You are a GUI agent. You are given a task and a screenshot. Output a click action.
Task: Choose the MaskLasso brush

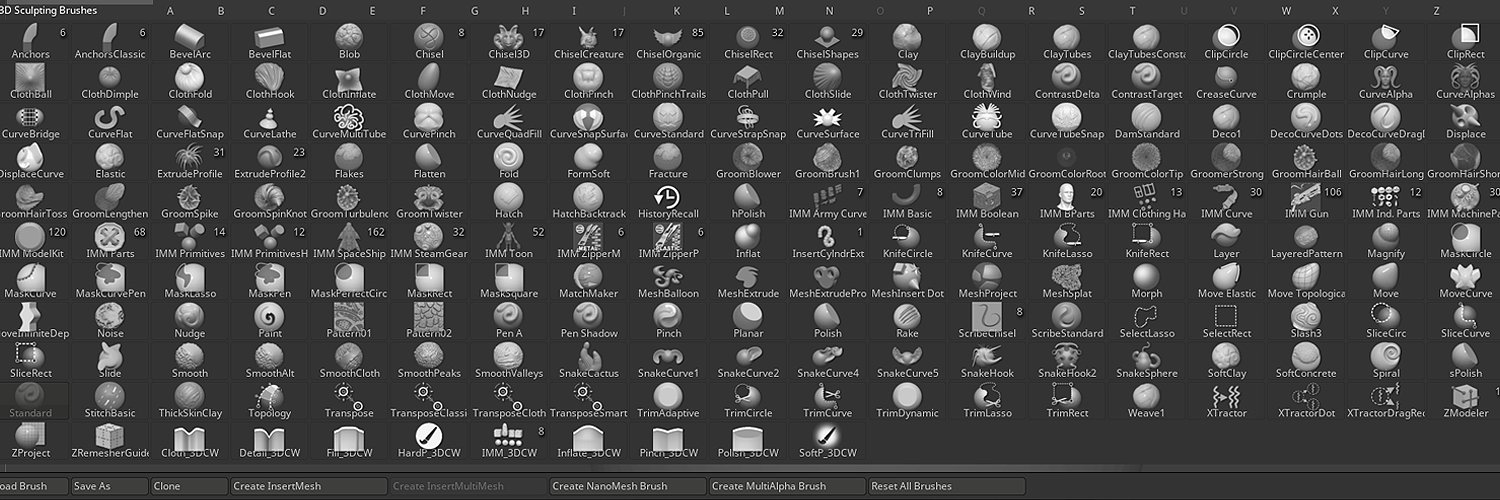click(190, 282)
